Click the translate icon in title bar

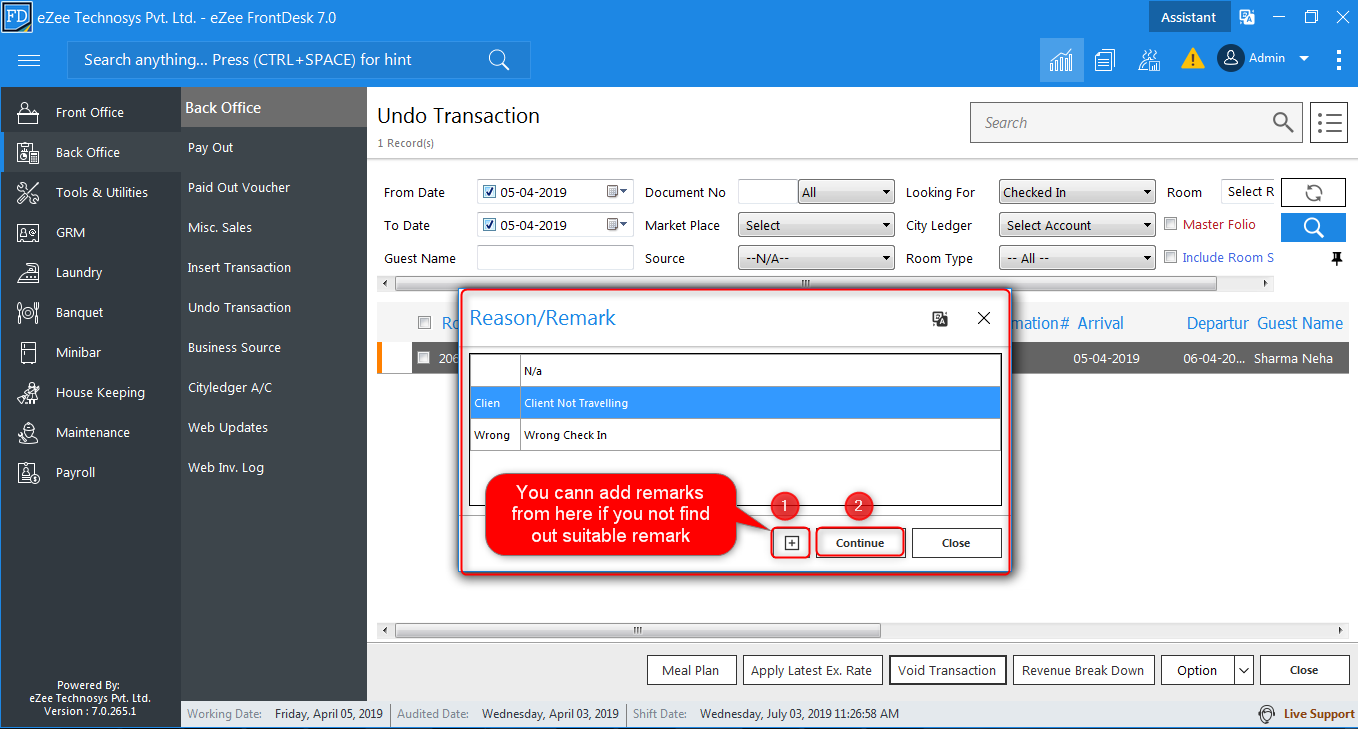point(1247,17)
